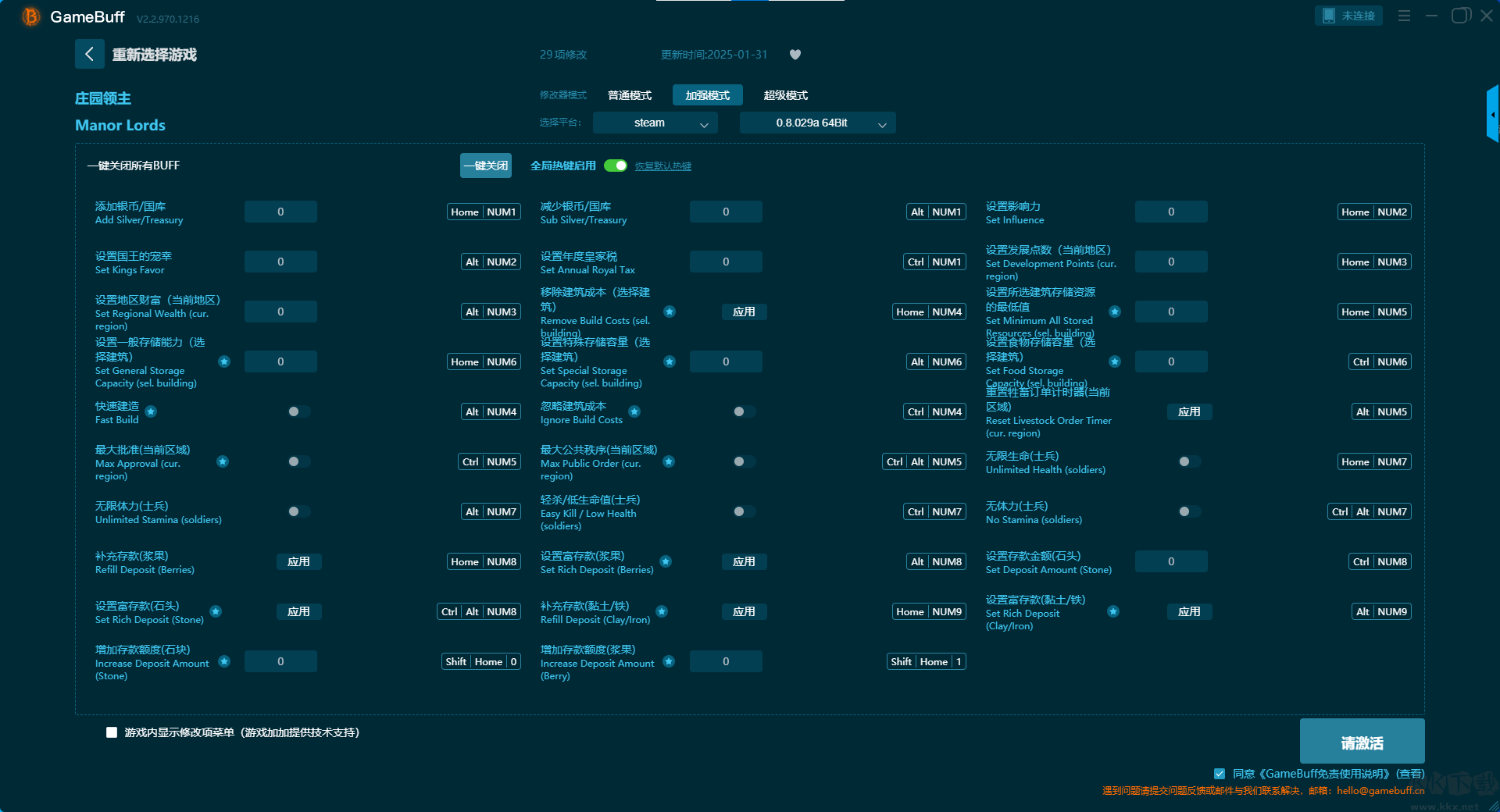
Task: Apply Refill Deposit (Berries)
Action: click(x=298, y=561)
